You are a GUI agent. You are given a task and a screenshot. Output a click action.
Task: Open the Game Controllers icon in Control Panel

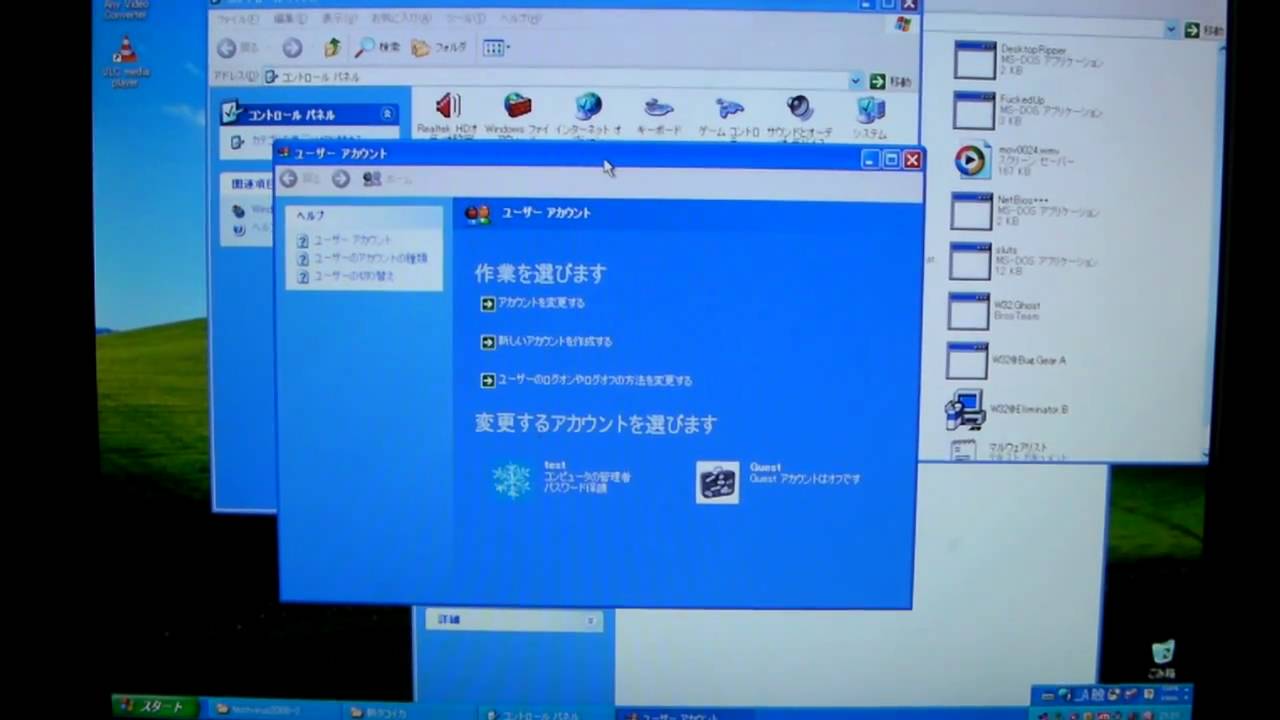730,107
